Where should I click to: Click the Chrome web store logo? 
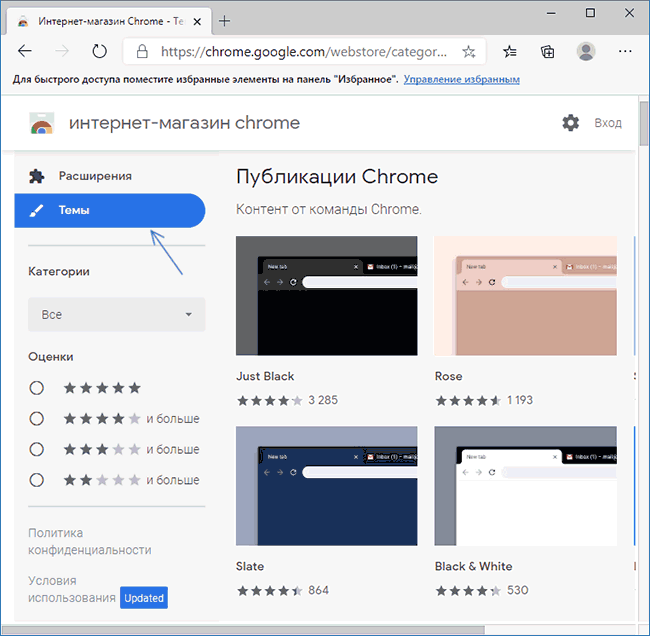41,123
